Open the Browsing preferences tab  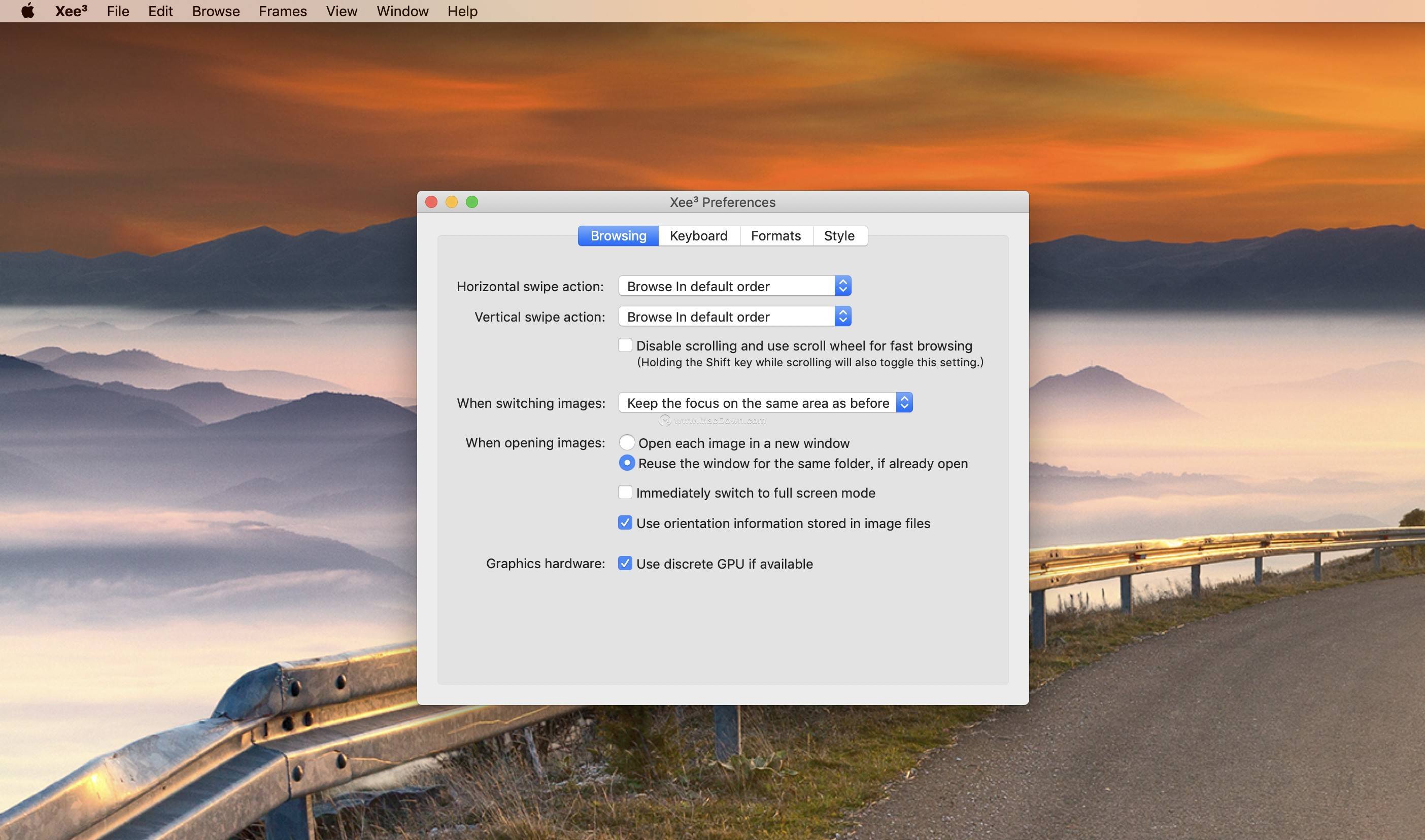click(617, 234)
